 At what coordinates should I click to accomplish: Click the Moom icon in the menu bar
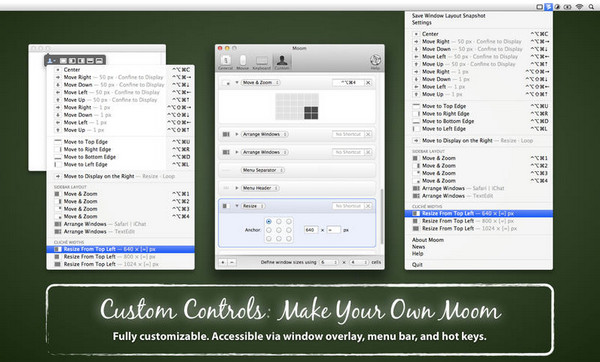[x=549, y=7]
